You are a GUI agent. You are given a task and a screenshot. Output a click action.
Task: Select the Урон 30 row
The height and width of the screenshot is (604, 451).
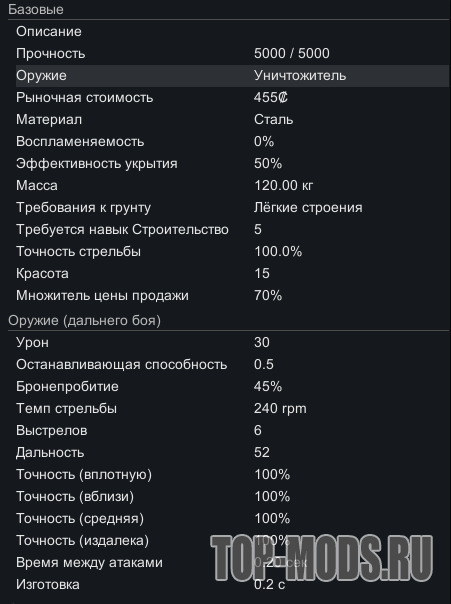(x=232, y=342)
